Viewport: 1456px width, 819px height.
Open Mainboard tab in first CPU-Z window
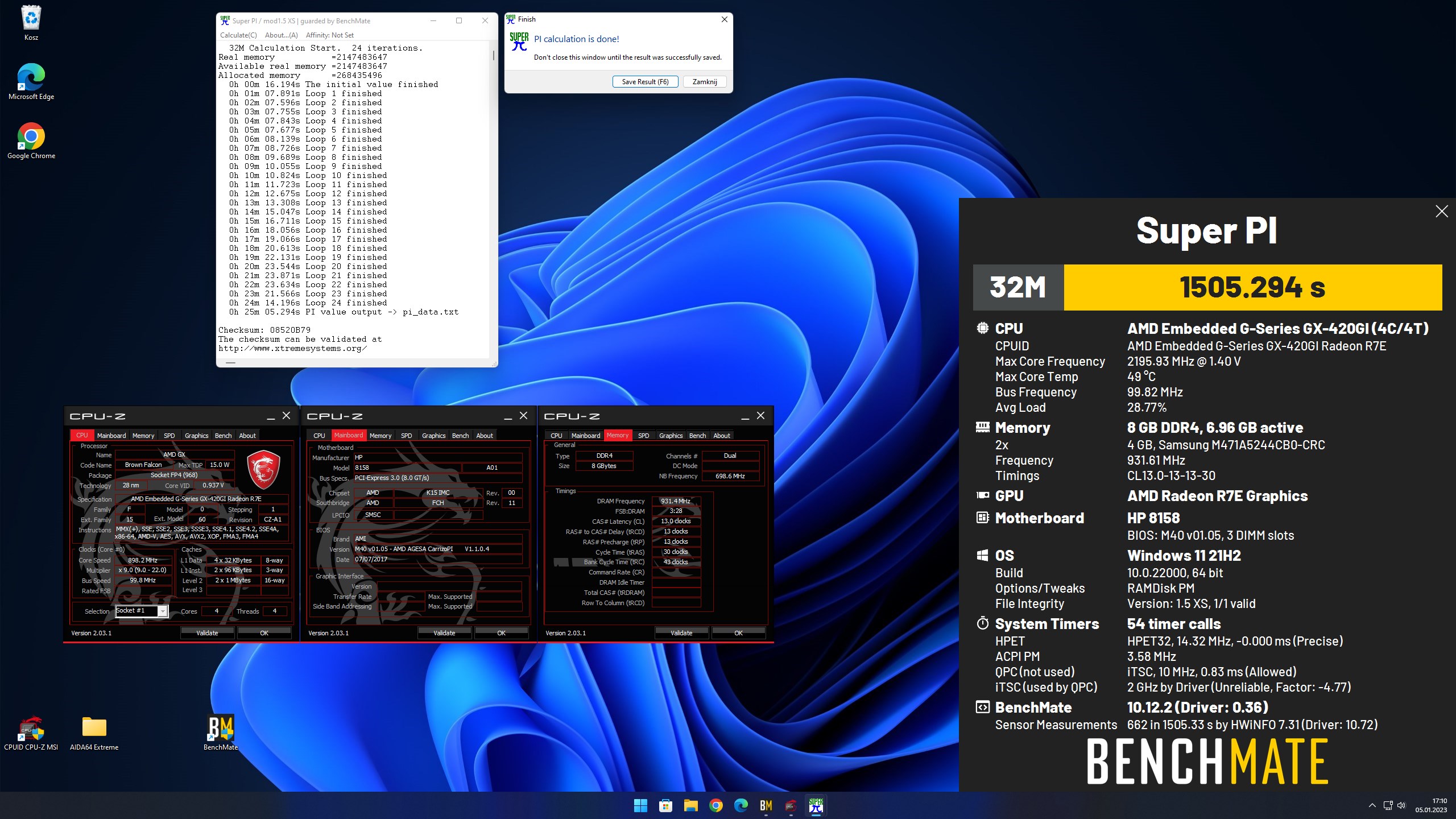pyautogui.click(x=111, y=436)
